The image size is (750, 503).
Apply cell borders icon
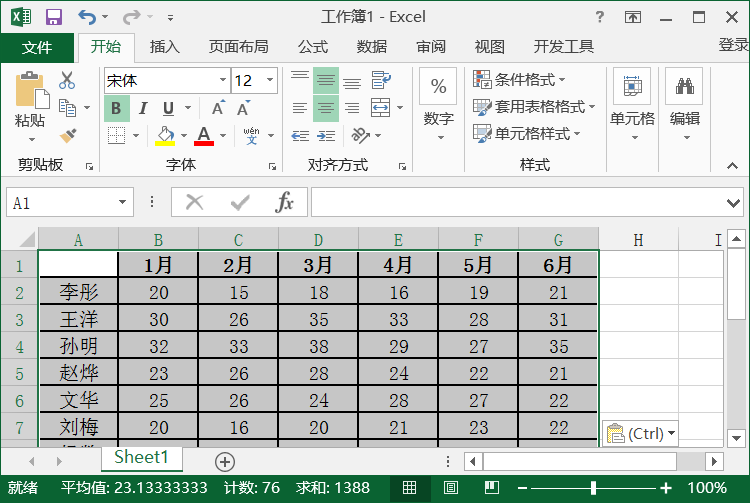(x=116, y=136)
